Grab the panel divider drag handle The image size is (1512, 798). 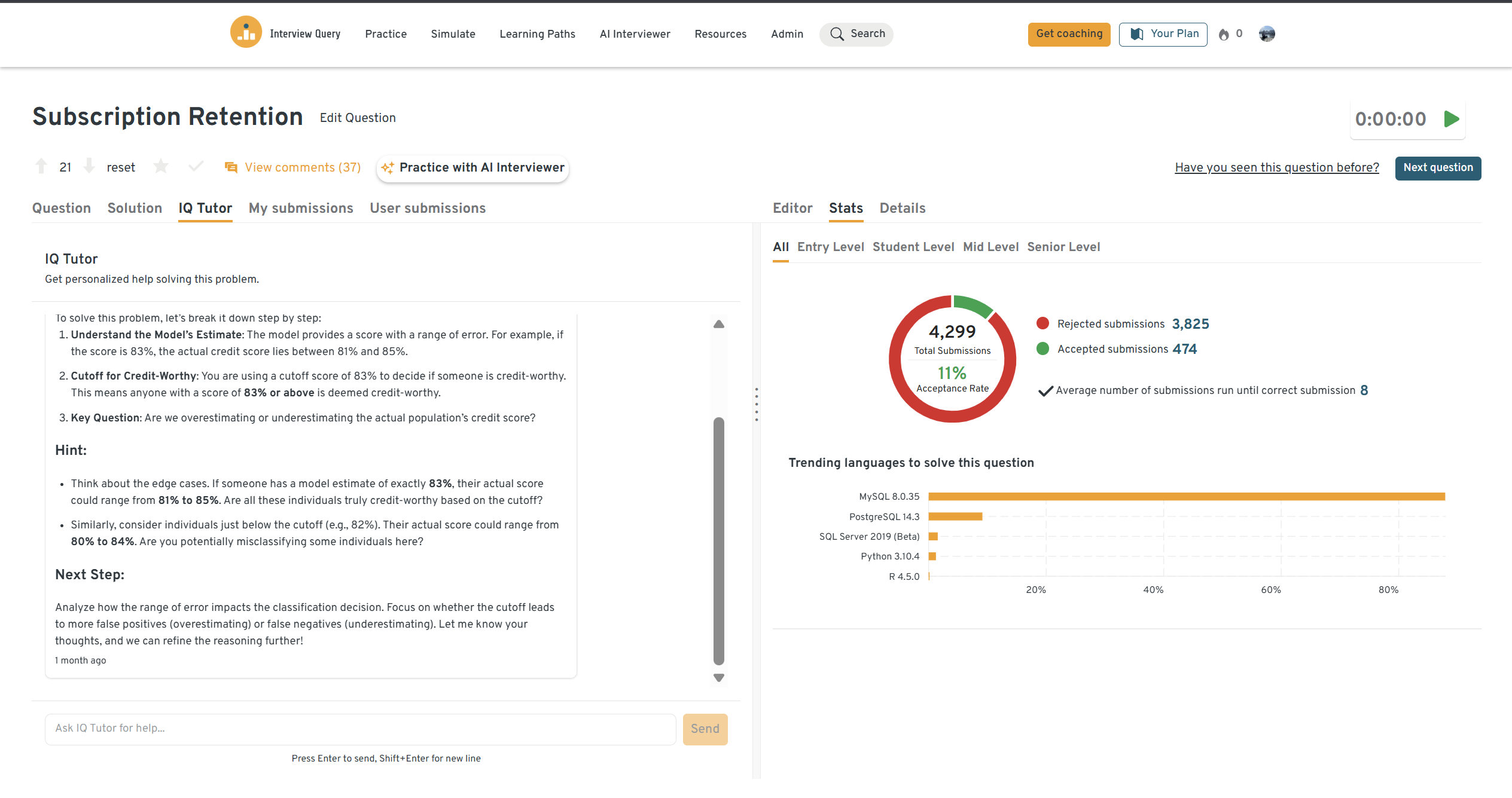coord(757,404)
